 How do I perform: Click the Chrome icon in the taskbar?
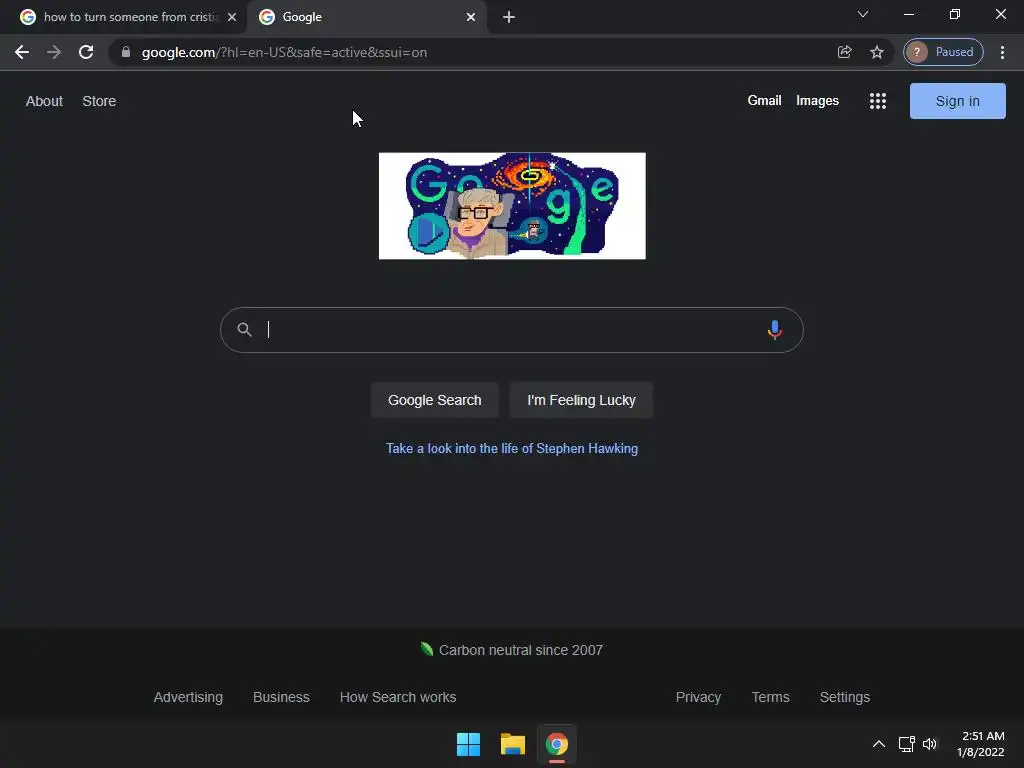tap(557, 744)
